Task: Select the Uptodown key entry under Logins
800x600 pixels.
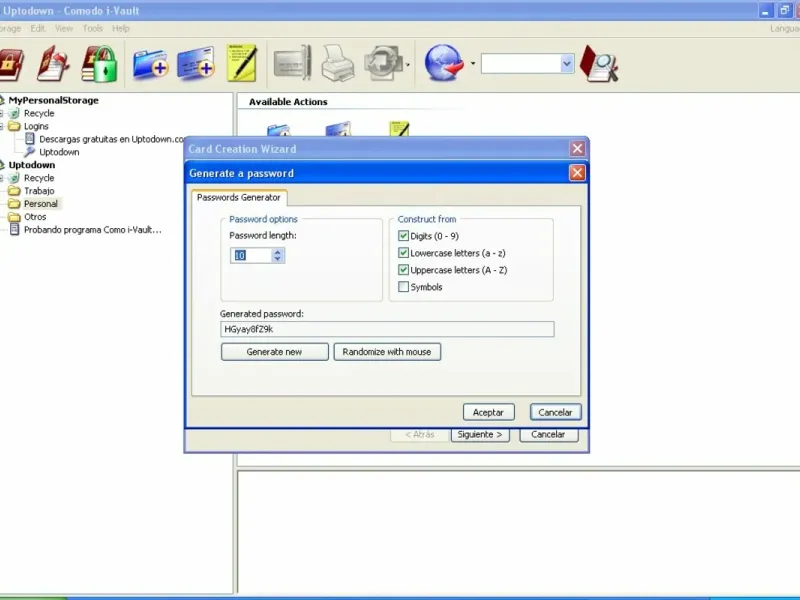Action: pos(59,152)
